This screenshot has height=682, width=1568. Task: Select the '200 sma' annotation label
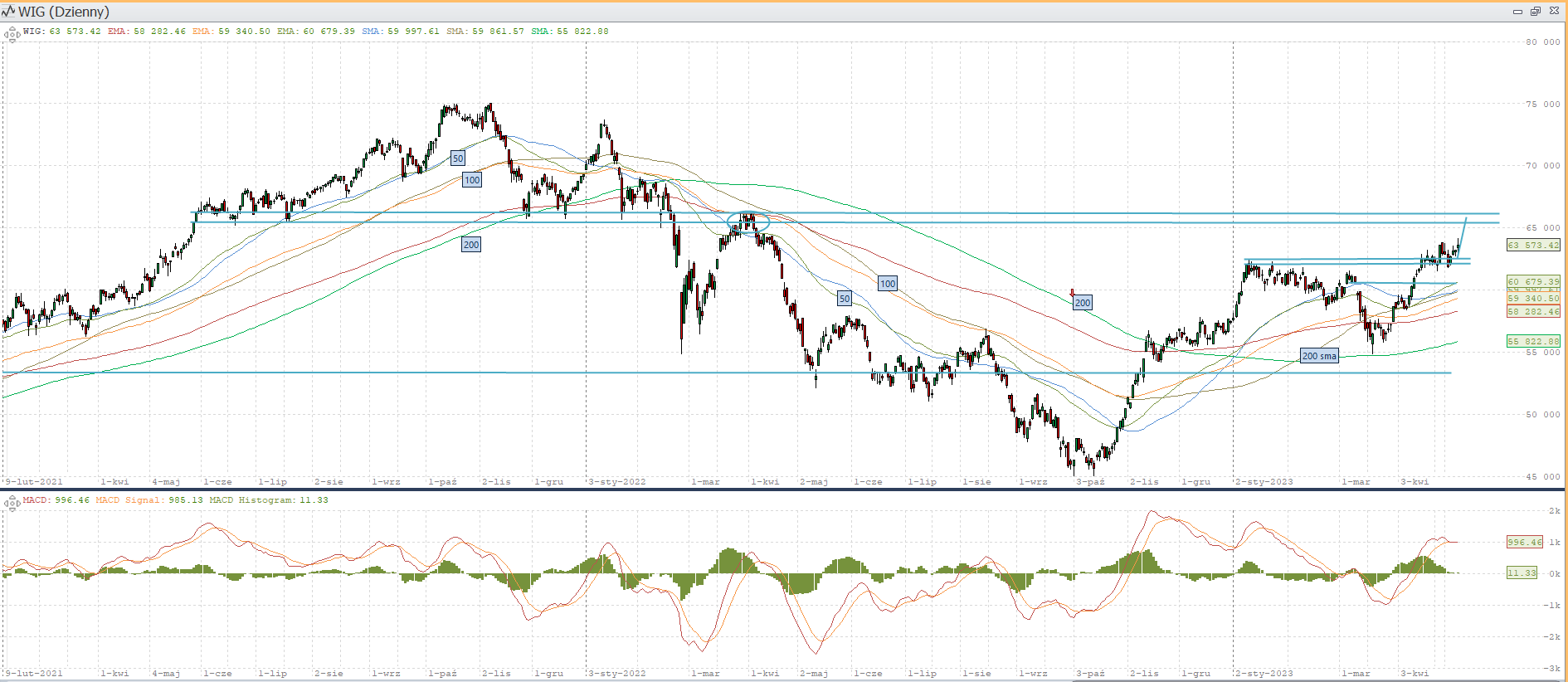tap(1319, 356)
